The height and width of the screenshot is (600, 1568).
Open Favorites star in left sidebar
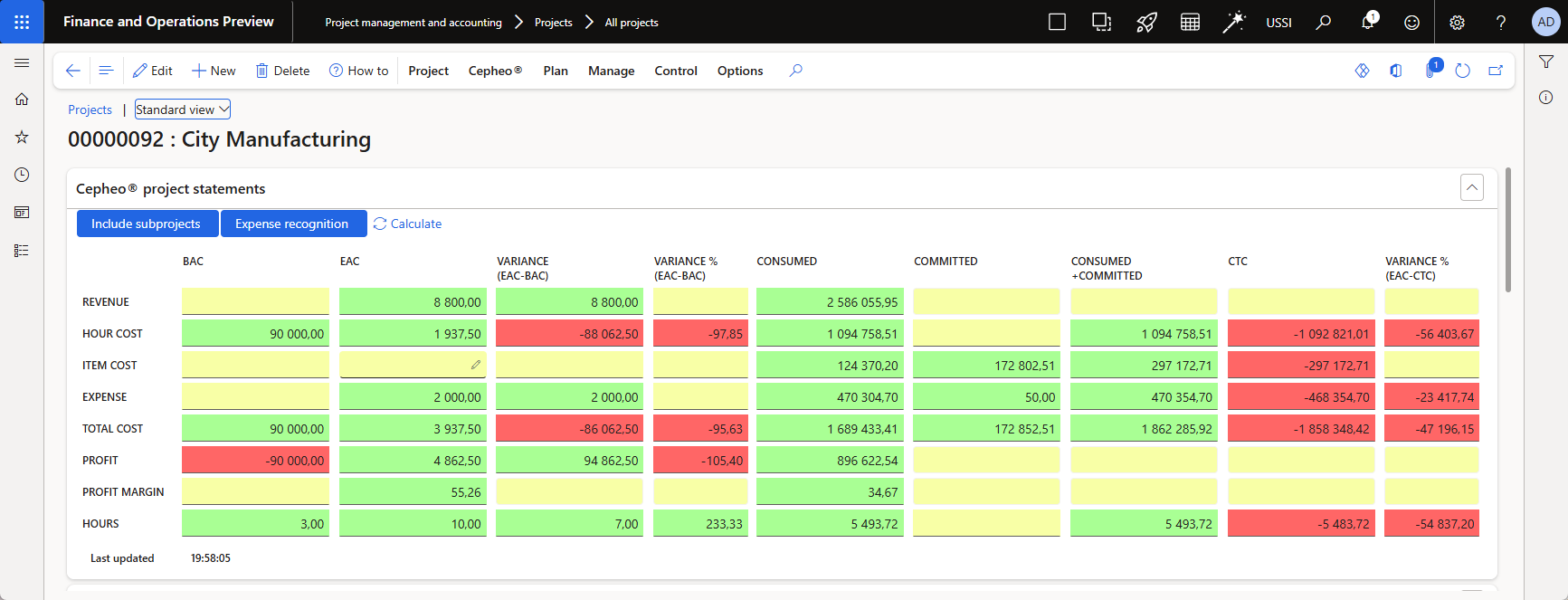pos(22,138)
